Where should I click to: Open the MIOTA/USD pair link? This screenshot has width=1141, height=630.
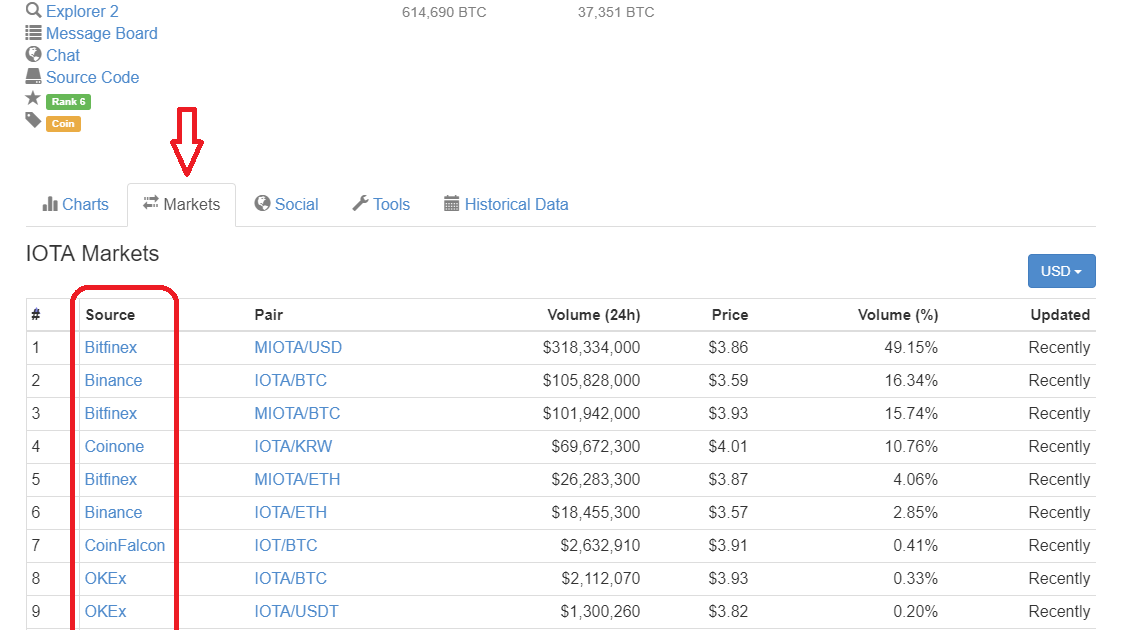[x=298, y=347]
